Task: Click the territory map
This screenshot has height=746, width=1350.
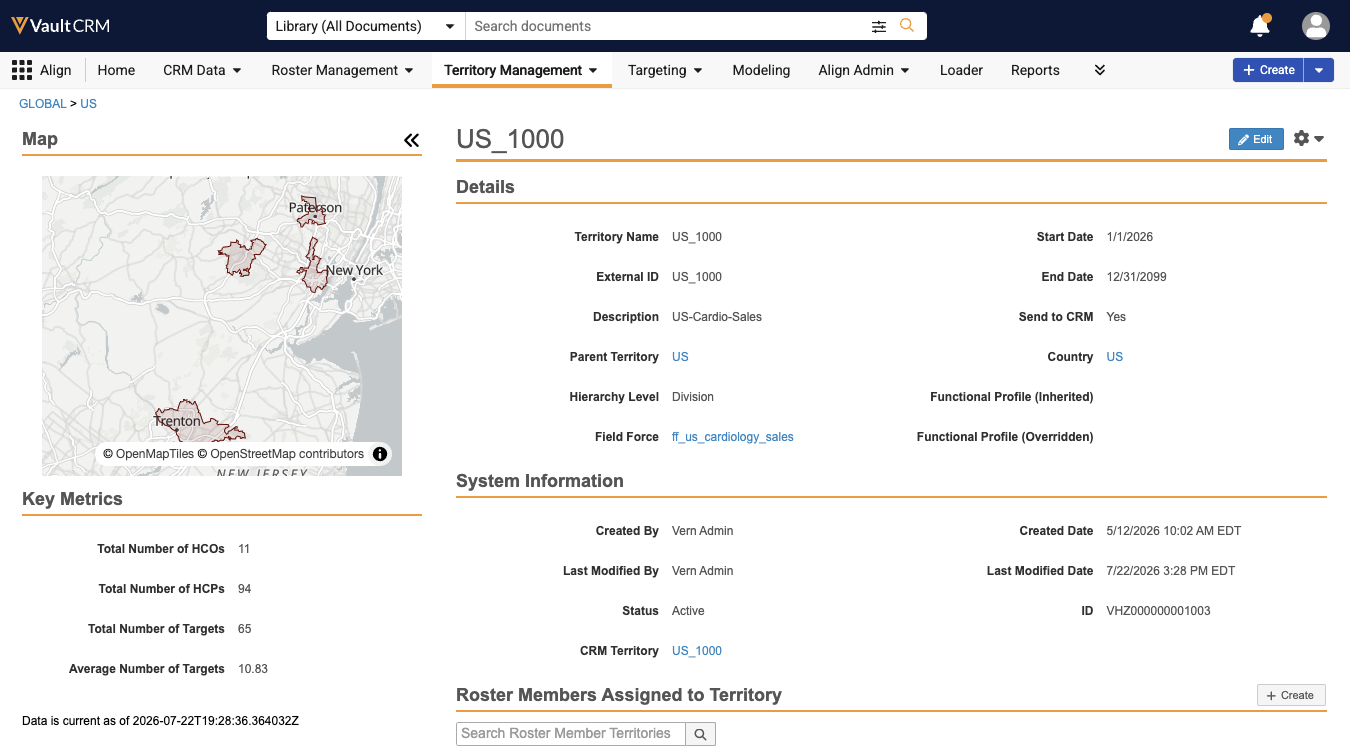Action: pos(222,326)
